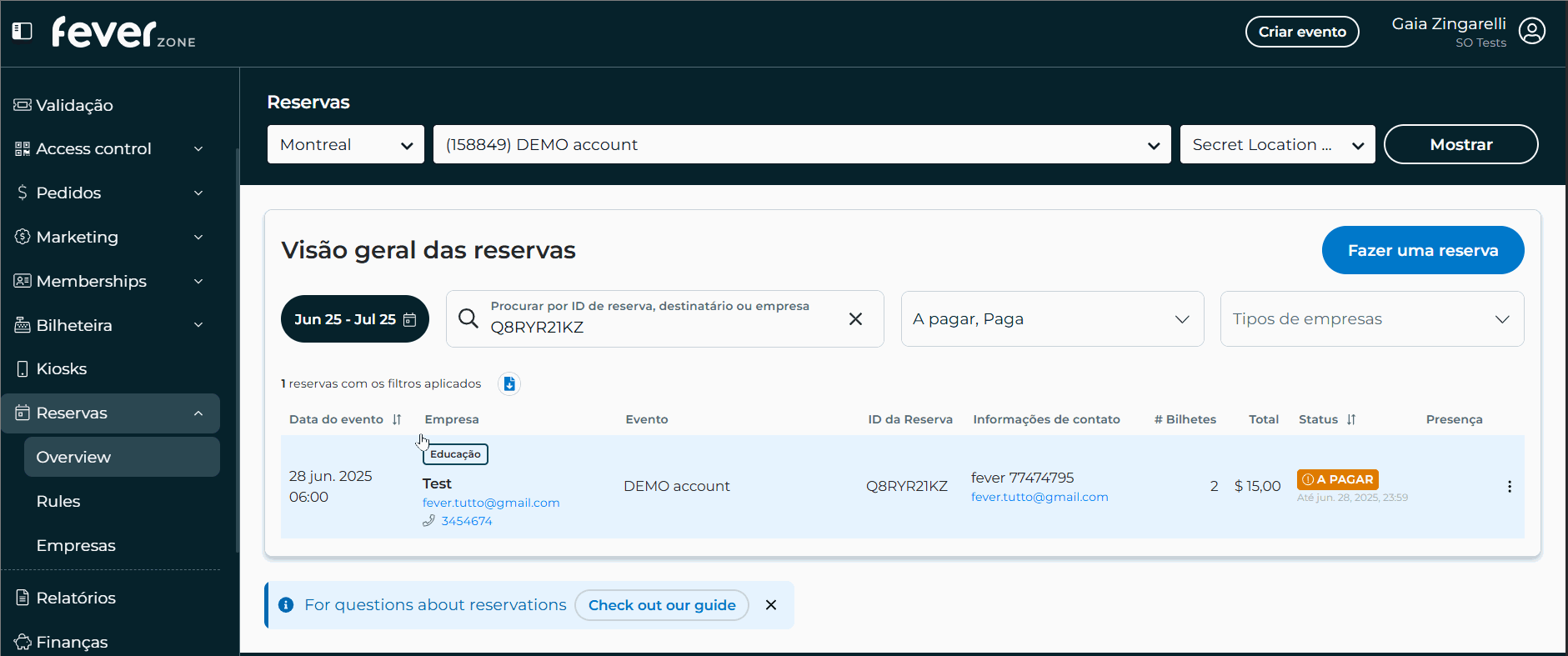Toggle the sidebar collapse icon

click(x=23, y=31)
